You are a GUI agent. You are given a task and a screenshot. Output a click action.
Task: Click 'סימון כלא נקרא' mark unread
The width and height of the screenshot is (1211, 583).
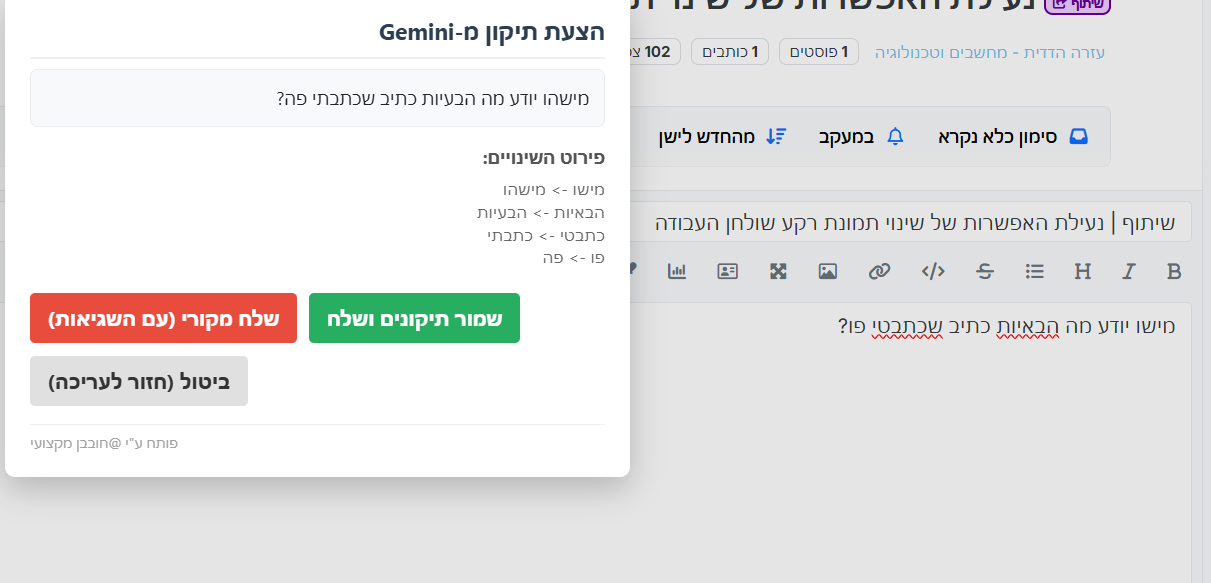(1011, 136)
